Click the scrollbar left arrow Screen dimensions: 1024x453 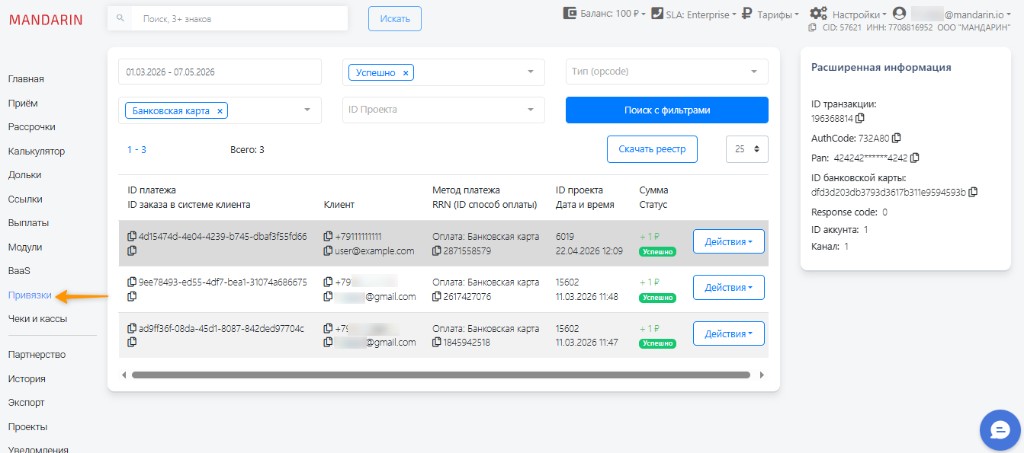coord(123,375)
